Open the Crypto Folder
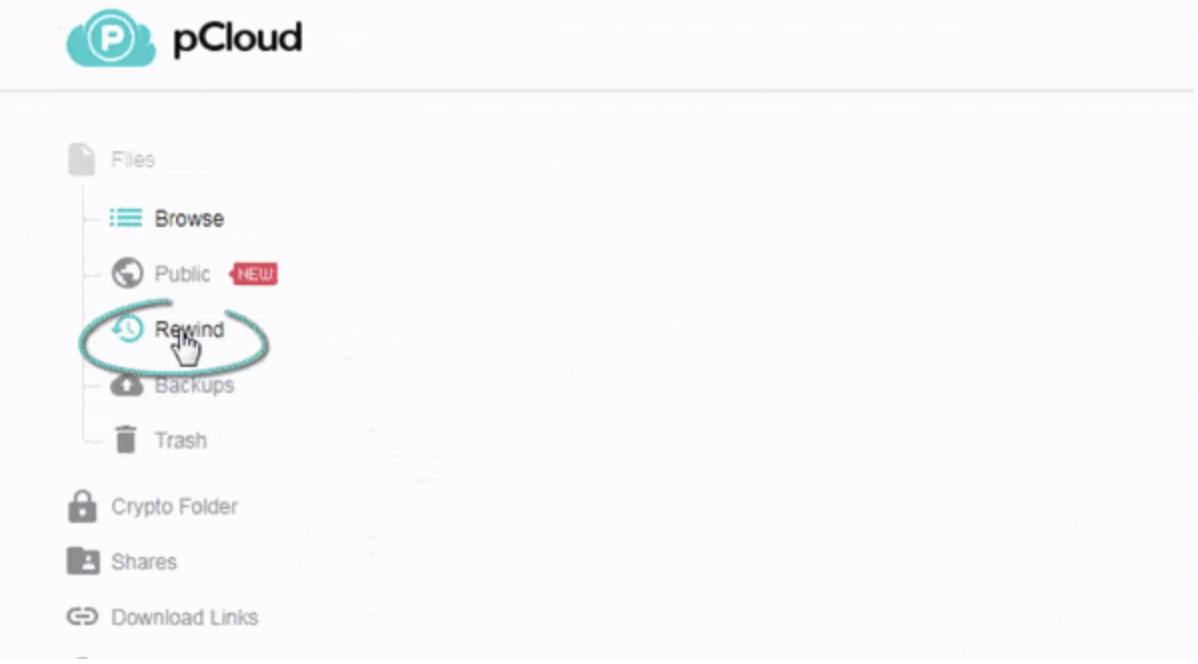This screenshot has width=1198, height=664. tap(175, 506)
